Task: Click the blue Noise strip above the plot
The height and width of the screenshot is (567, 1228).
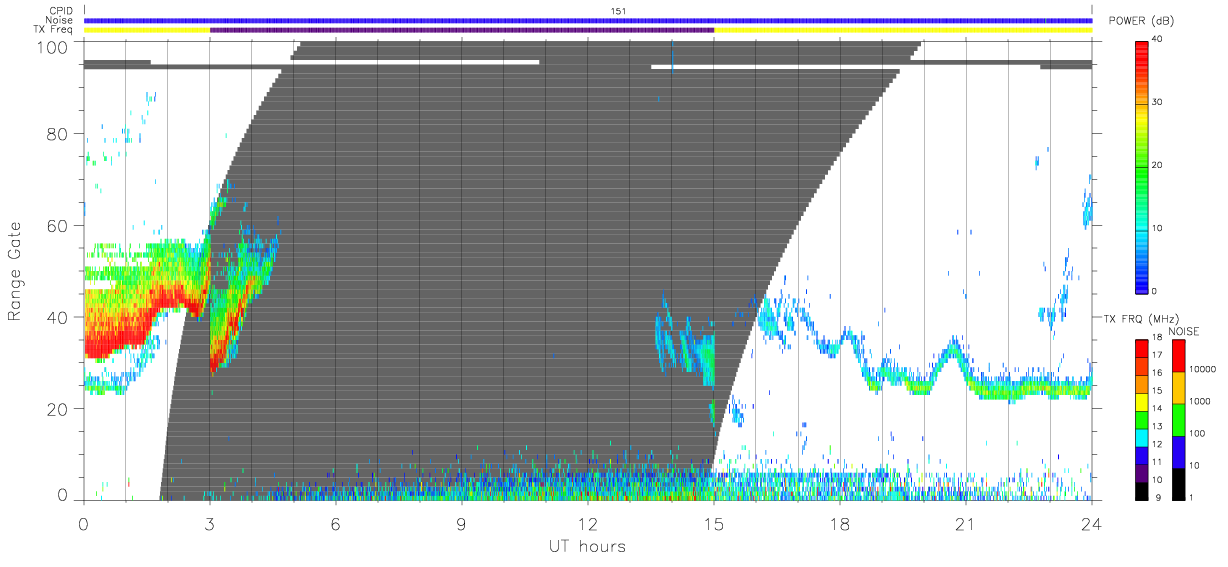Action: point(588,20)
